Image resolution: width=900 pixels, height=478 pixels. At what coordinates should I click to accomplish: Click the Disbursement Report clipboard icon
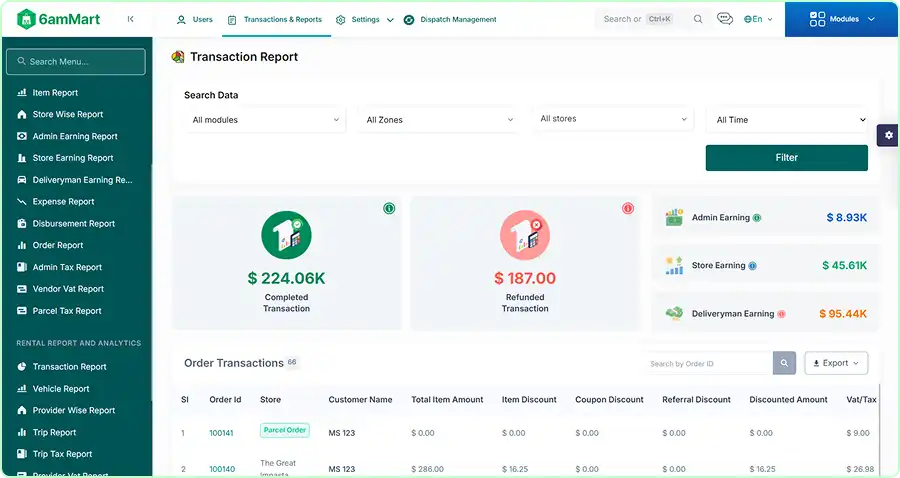click(22, 223)
